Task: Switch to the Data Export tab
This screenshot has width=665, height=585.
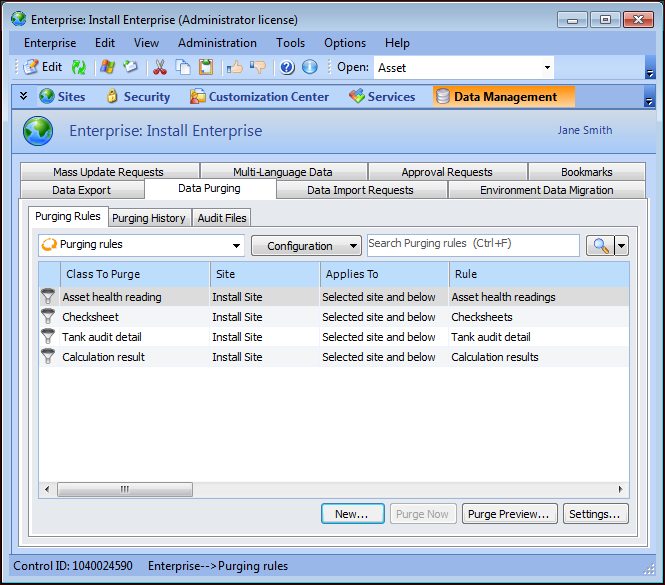Action: point(81,190)
